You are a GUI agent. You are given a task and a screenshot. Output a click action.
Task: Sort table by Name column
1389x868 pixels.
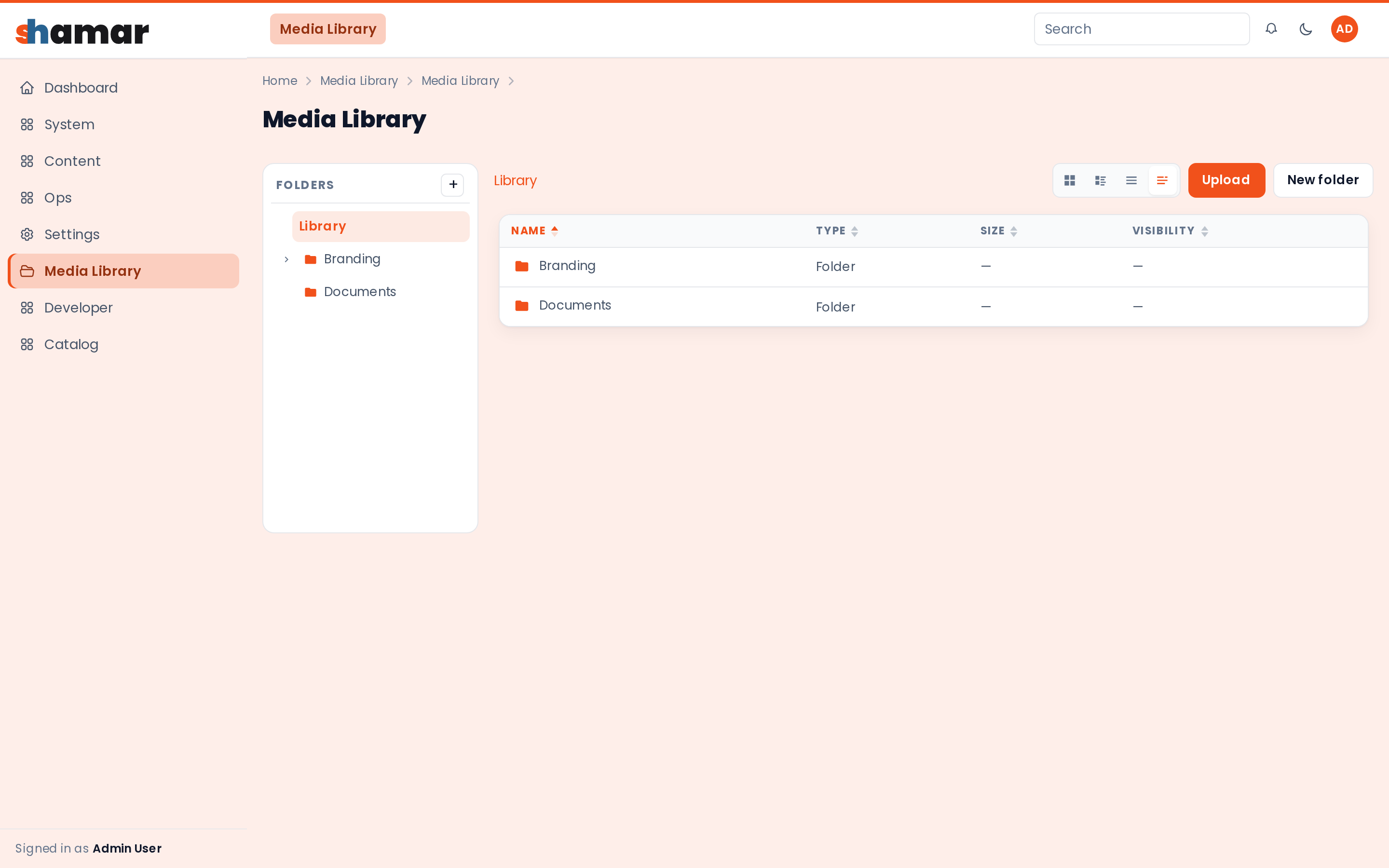click(x=534, y=231)
